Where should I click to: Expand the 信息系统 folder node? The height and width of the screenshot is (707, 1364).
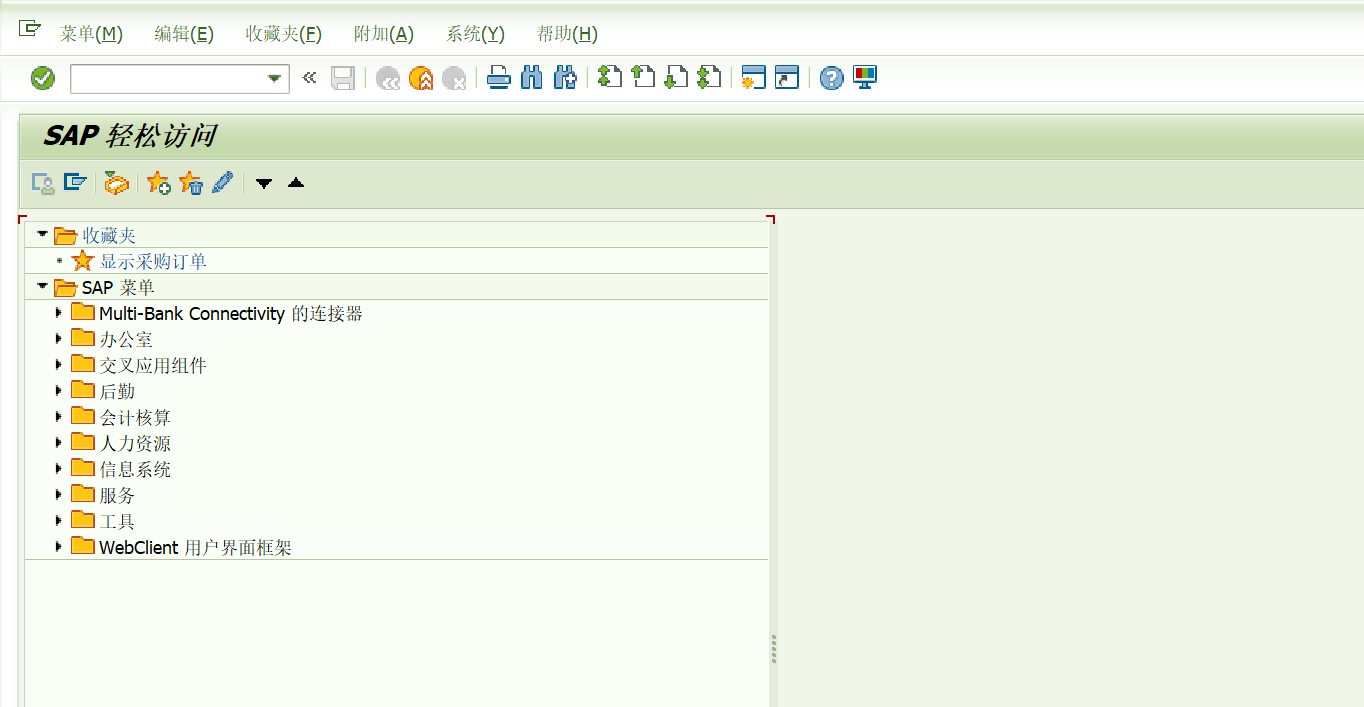click(x=60, y=469)
